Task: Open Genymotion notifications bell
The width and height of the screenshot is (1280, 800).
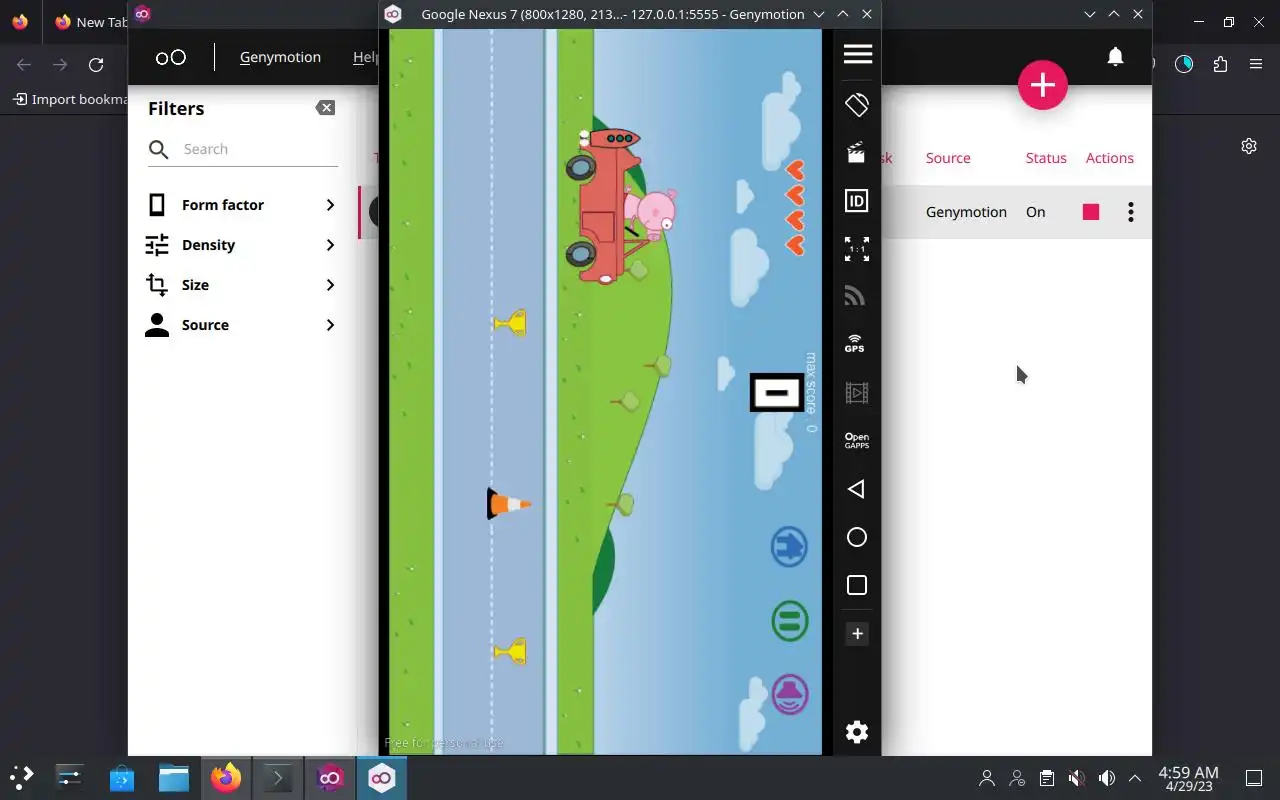Action: 1116,57
